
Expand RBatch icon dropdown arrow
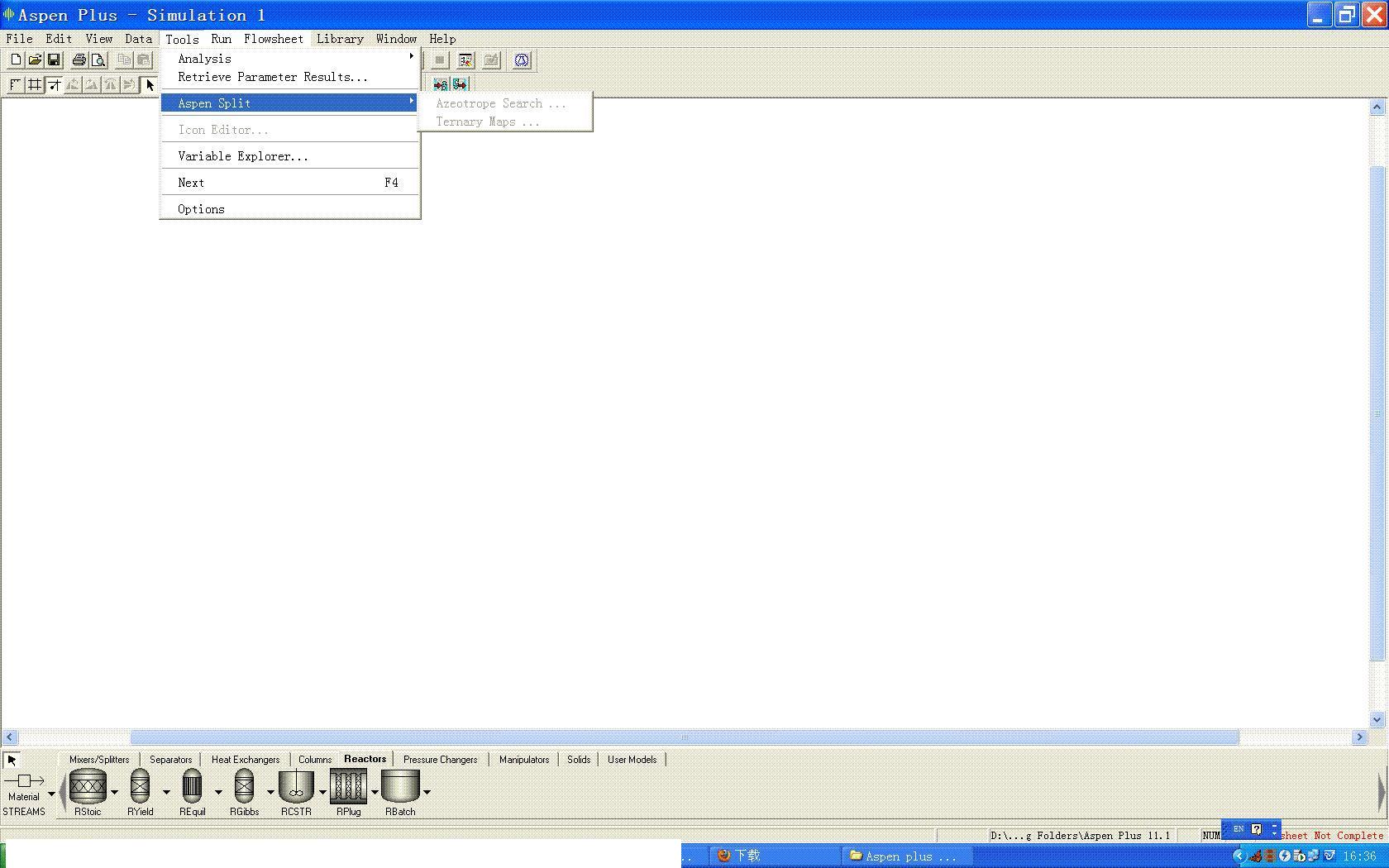pos(427,792)
